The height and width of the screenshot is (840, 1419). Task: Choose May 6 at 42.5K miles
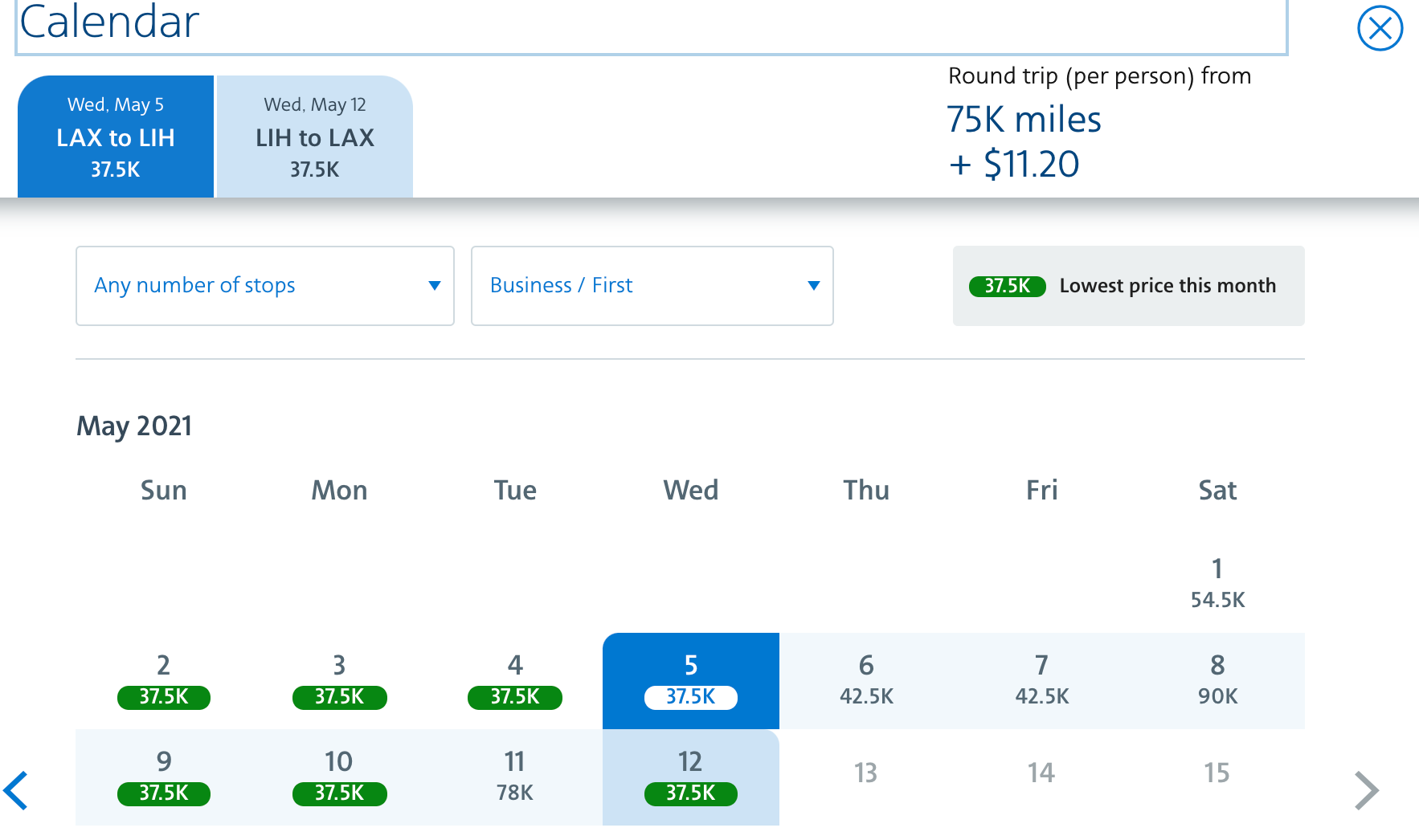pos(866,680)
